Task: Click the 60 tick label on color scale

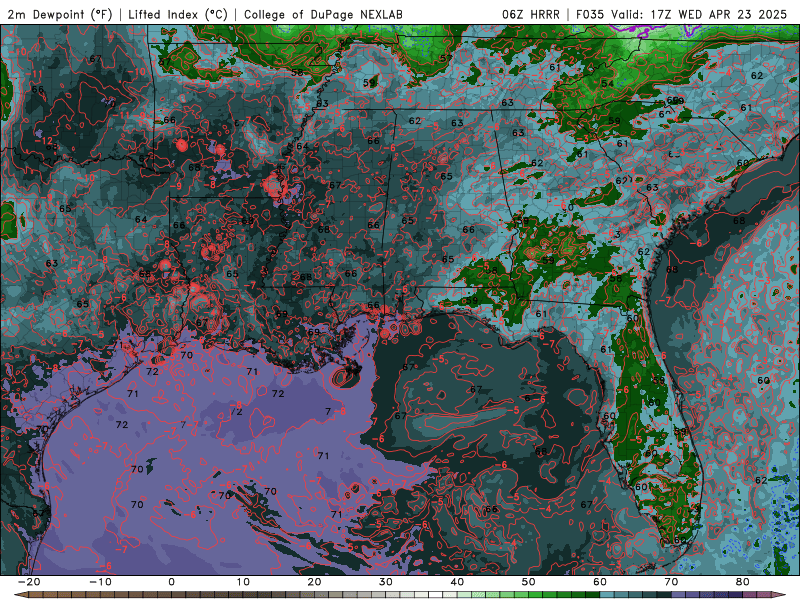Action: pyautogui.click(x=600, y=582)
